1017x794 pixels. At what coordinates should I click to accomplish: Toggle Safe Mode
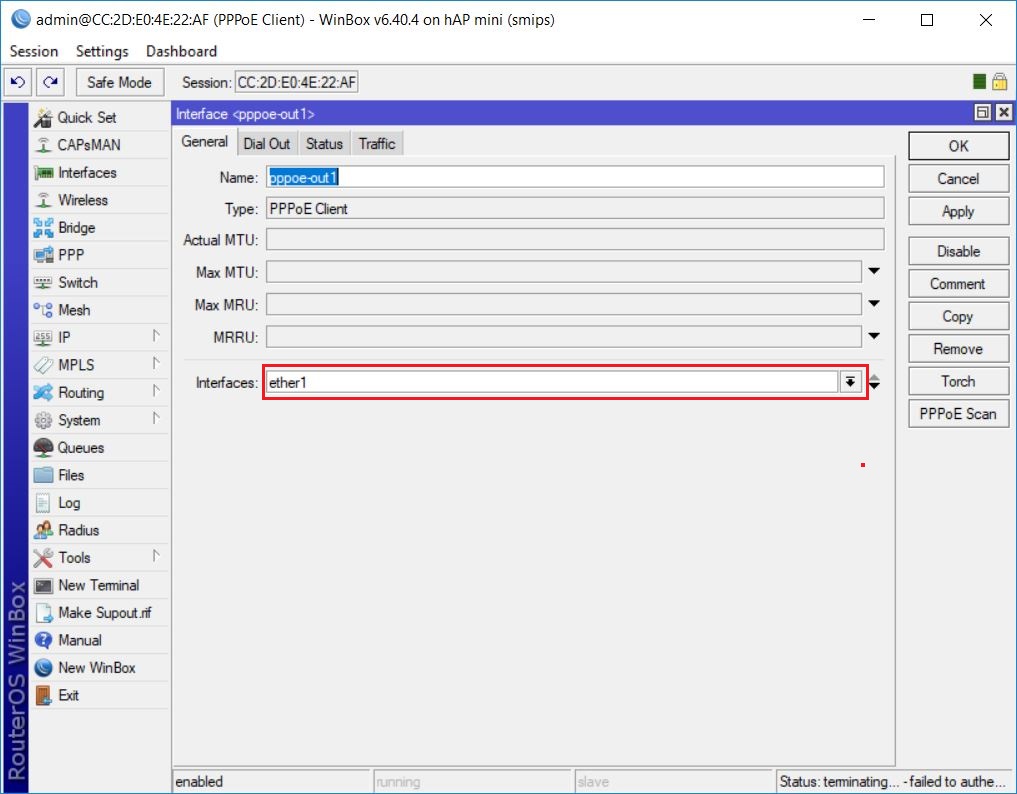[119, 81]
